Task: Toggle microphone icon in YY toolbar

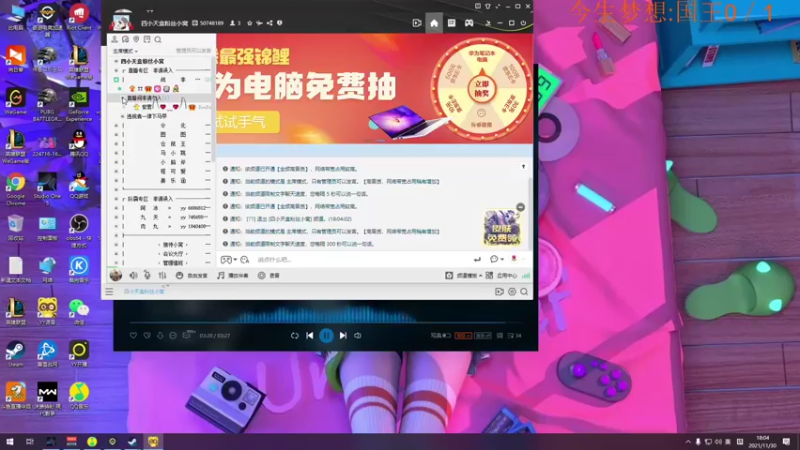Action: click(x=147, y=276)
